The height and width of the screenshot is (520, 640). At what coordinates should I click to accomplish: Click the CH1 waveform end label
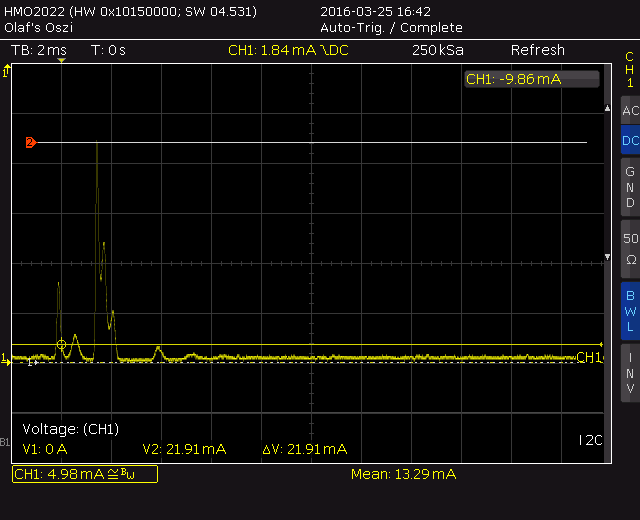(x=589, y=358)
